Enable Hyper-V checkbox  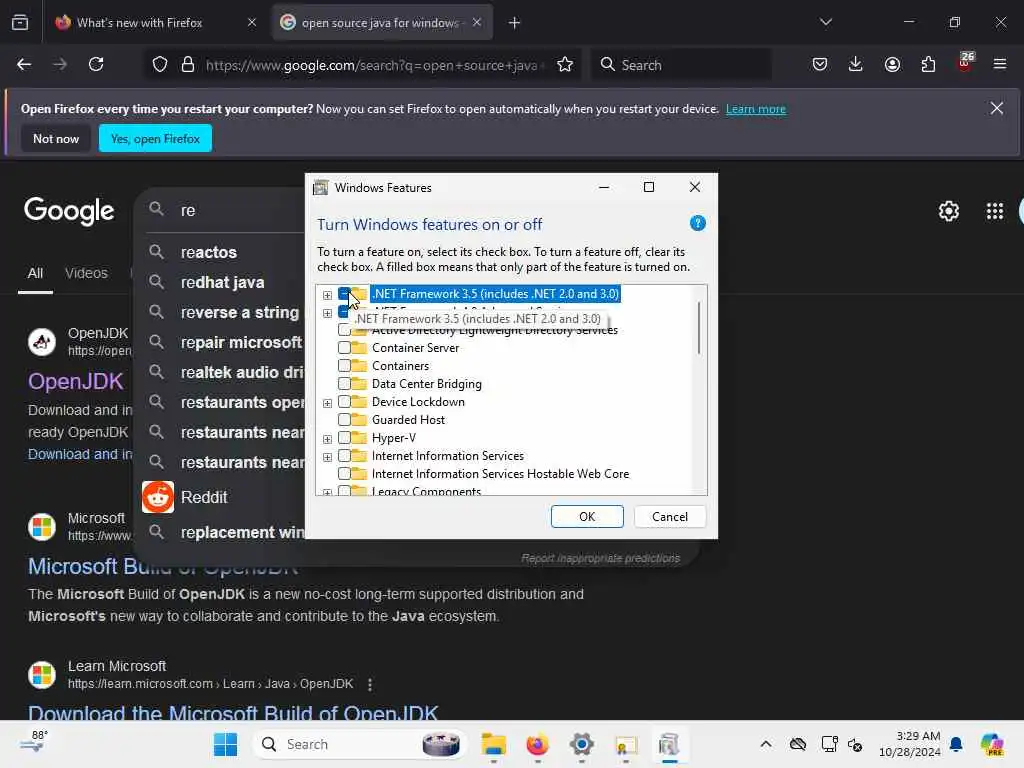pos(344,438)
